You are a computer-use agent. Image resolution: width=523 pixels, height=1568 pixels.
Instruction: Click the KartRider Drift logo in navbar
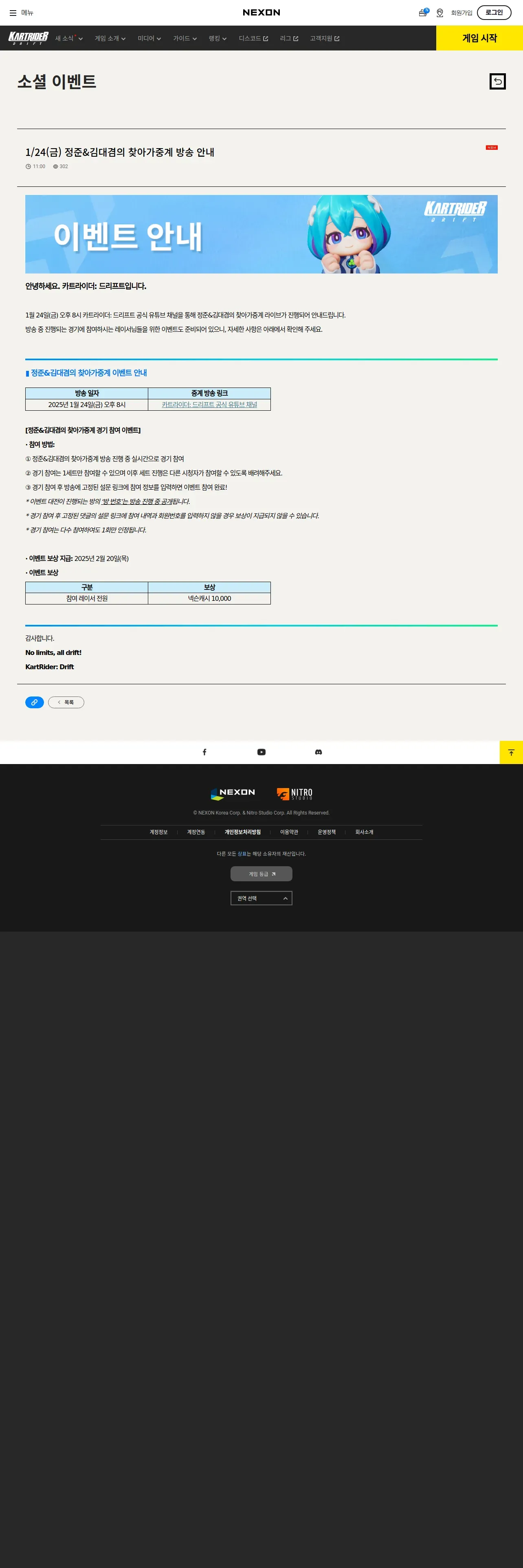pos(28,38)
